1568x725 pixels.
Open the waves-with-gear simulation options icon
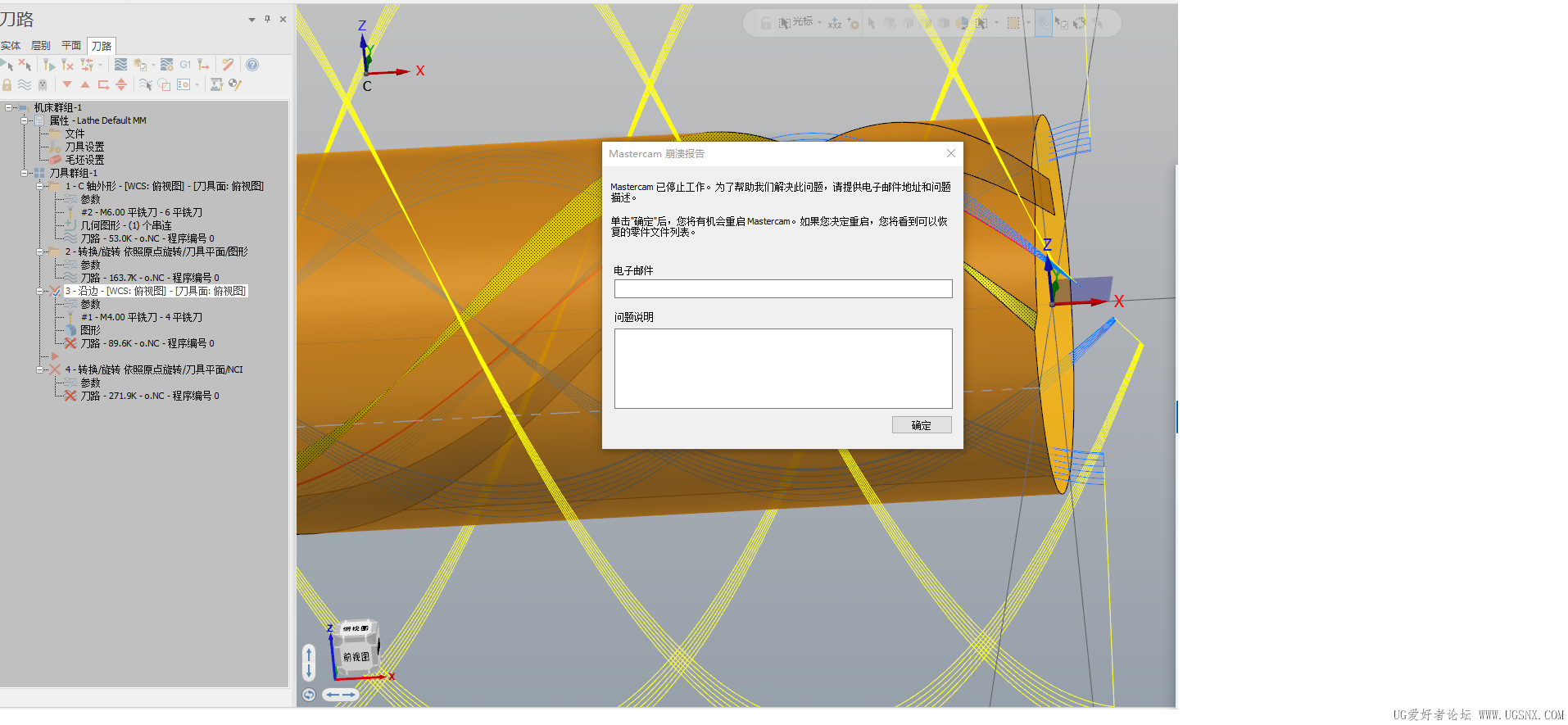[x=166, y=65]
